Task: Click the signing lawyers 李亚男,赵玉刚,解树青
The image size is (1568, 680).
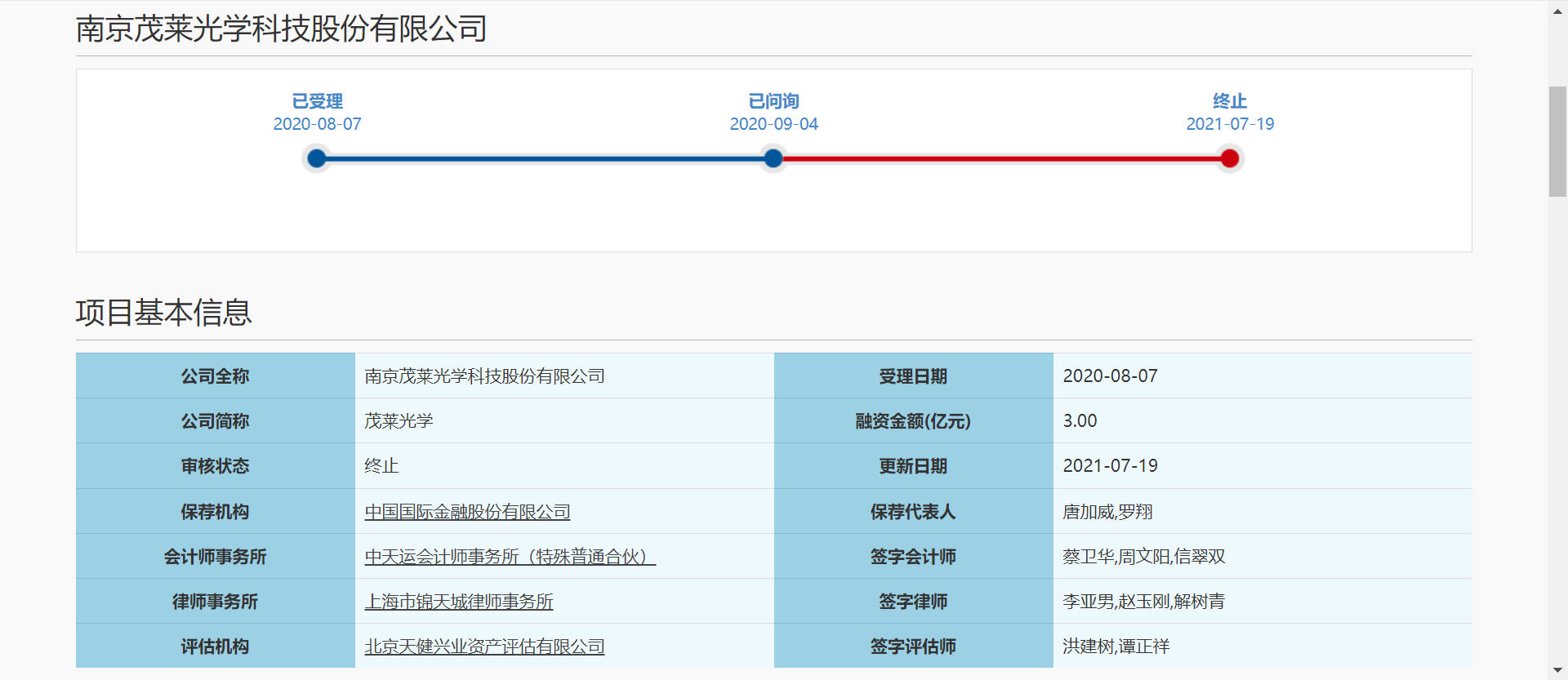Action: coord(1143,602)
